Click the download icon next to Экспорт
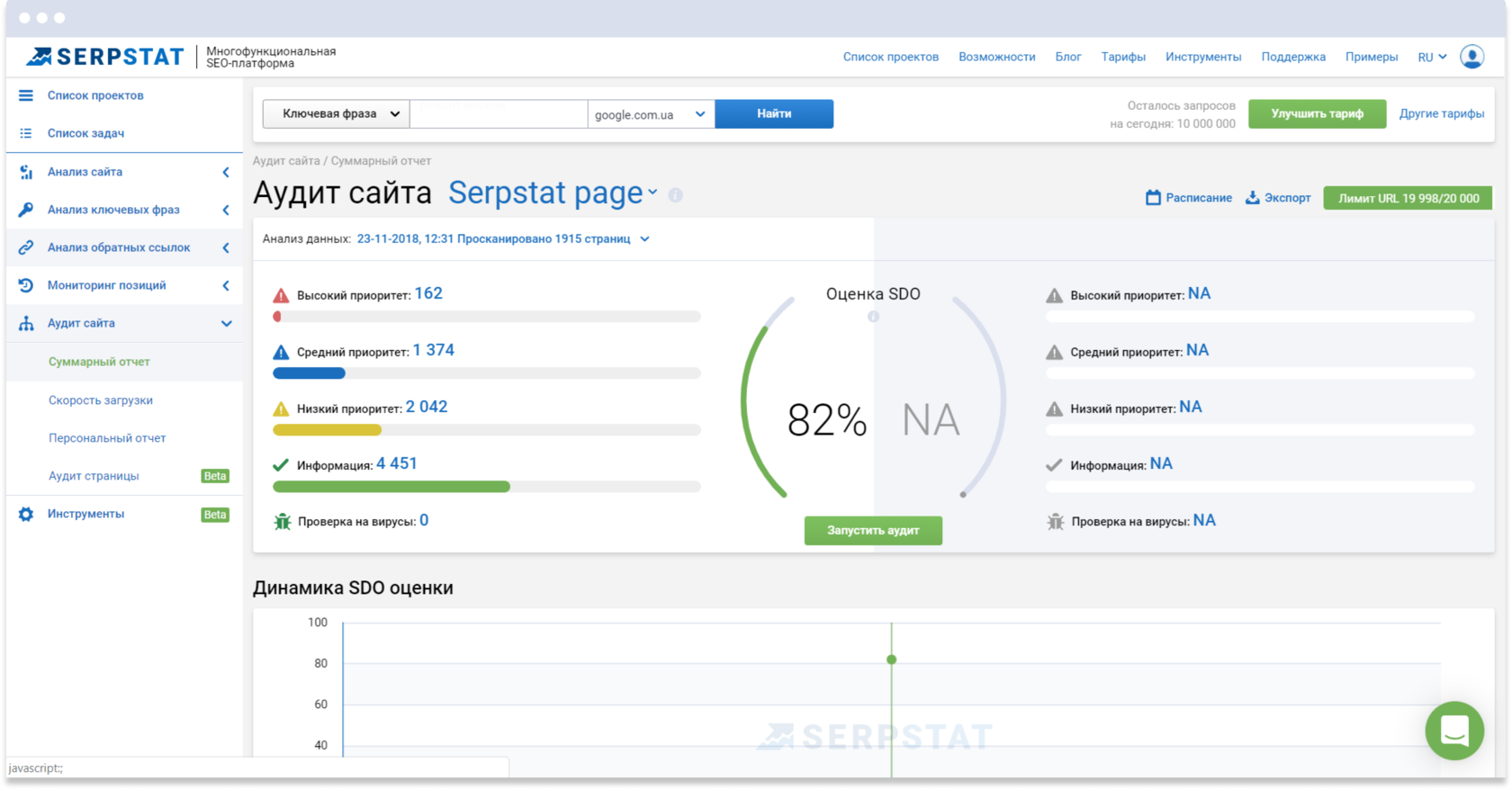 (x=1252, y=197)
